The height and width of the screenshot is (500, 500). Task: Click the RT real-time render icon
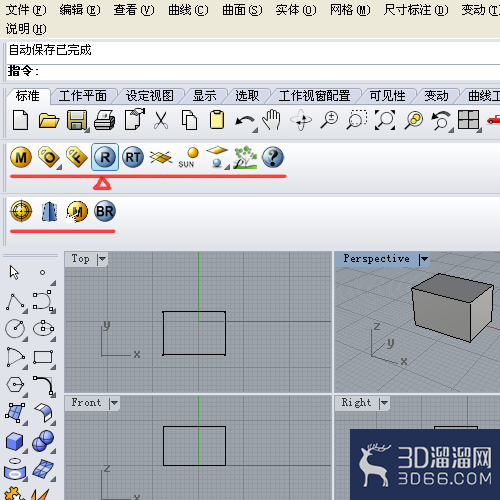click(133, 157)
